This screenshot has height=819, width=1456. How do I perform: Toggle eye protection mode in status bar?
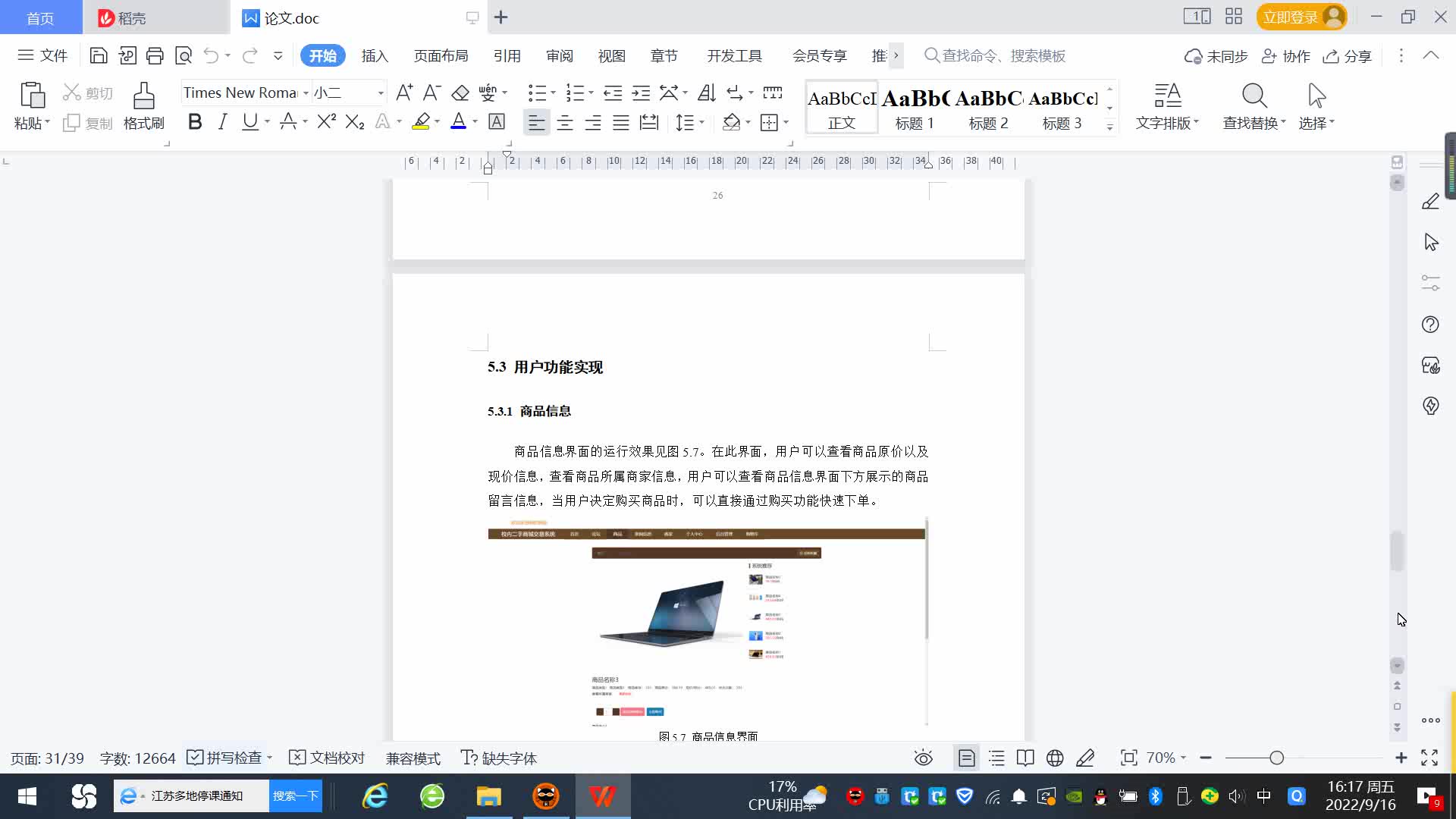click(x=923, y=758)
